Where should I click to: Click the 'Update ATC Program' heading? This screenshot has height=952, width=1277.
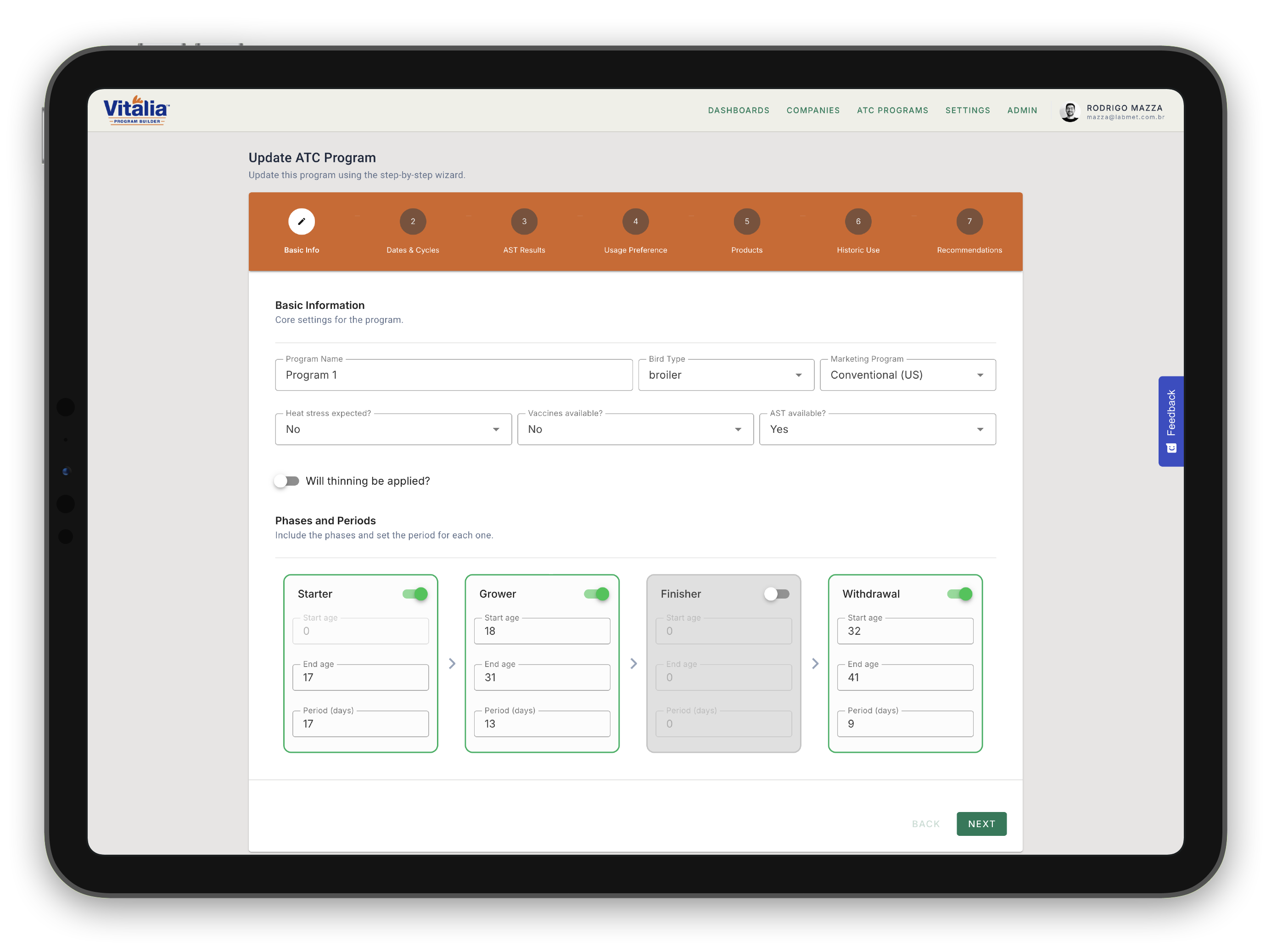[312, 158]
